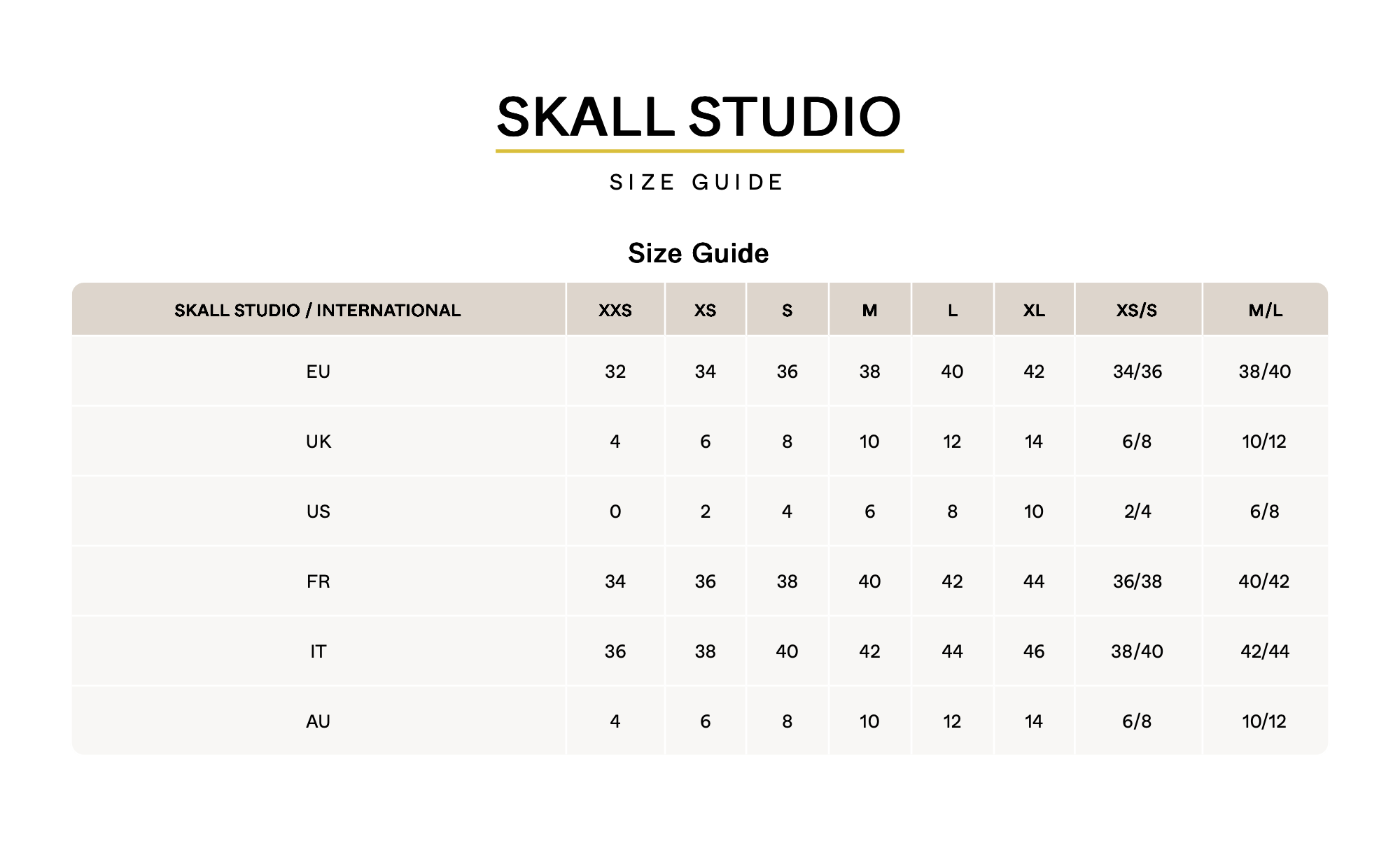Image resolution: width=1400 pixels, height=848 pixels.
Task: Select the AU row label
Action: [318, 721]
